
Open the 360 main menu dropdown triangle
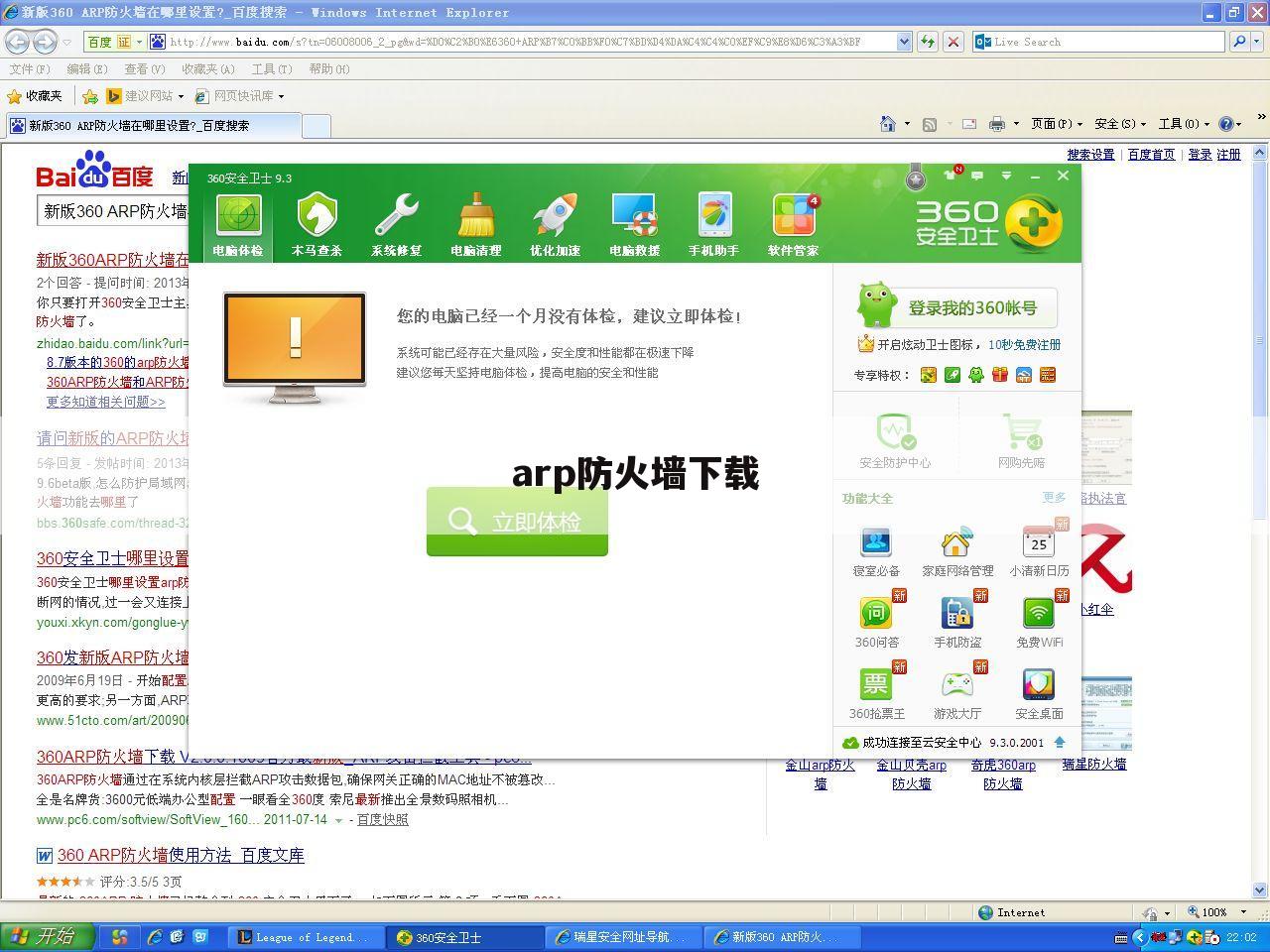coord(1006,176)
